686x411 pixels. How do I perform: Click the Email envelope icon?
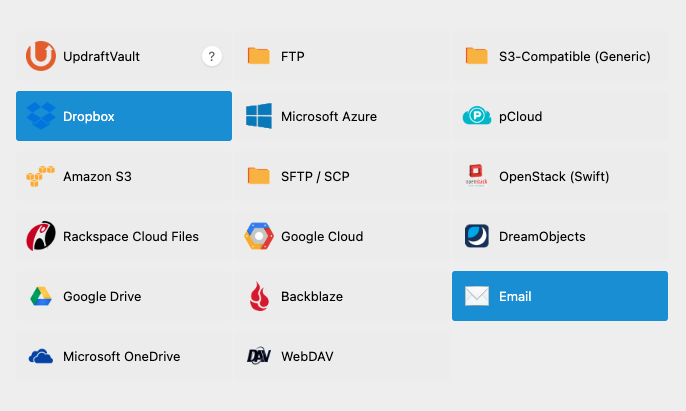[476, 296]
